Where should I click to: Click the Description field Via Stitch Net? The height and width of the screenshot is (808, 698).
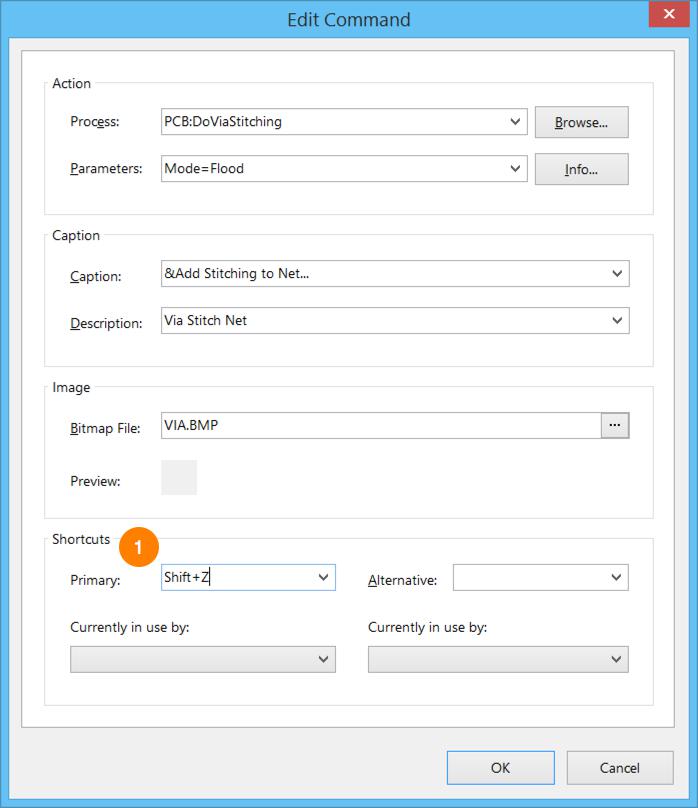coord(380,321)
